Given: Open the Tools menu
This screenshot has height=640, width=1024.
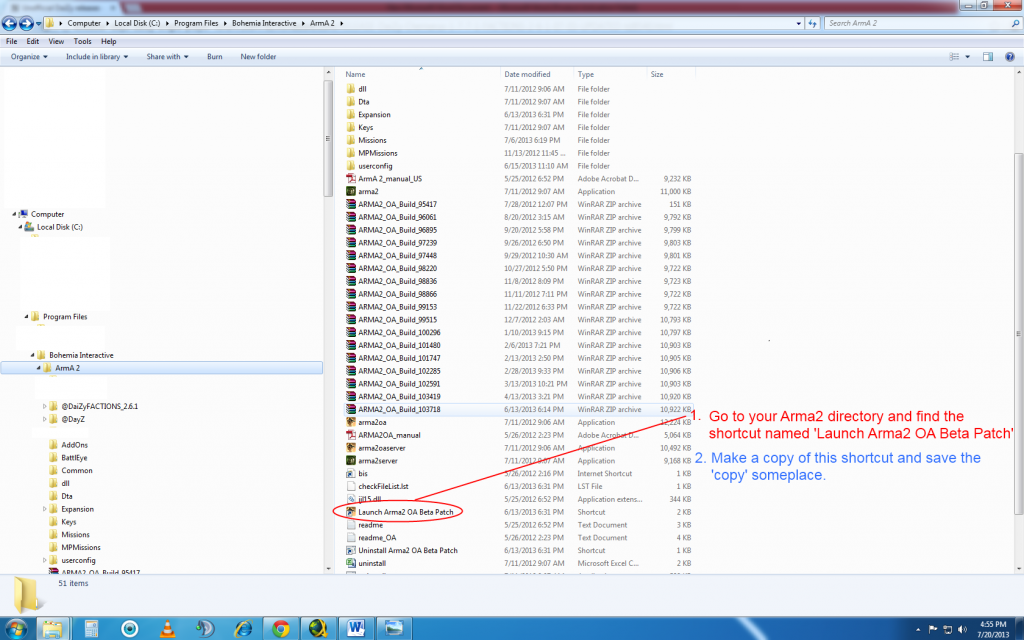Looking at the screenshot, I should tap(82, 41).
